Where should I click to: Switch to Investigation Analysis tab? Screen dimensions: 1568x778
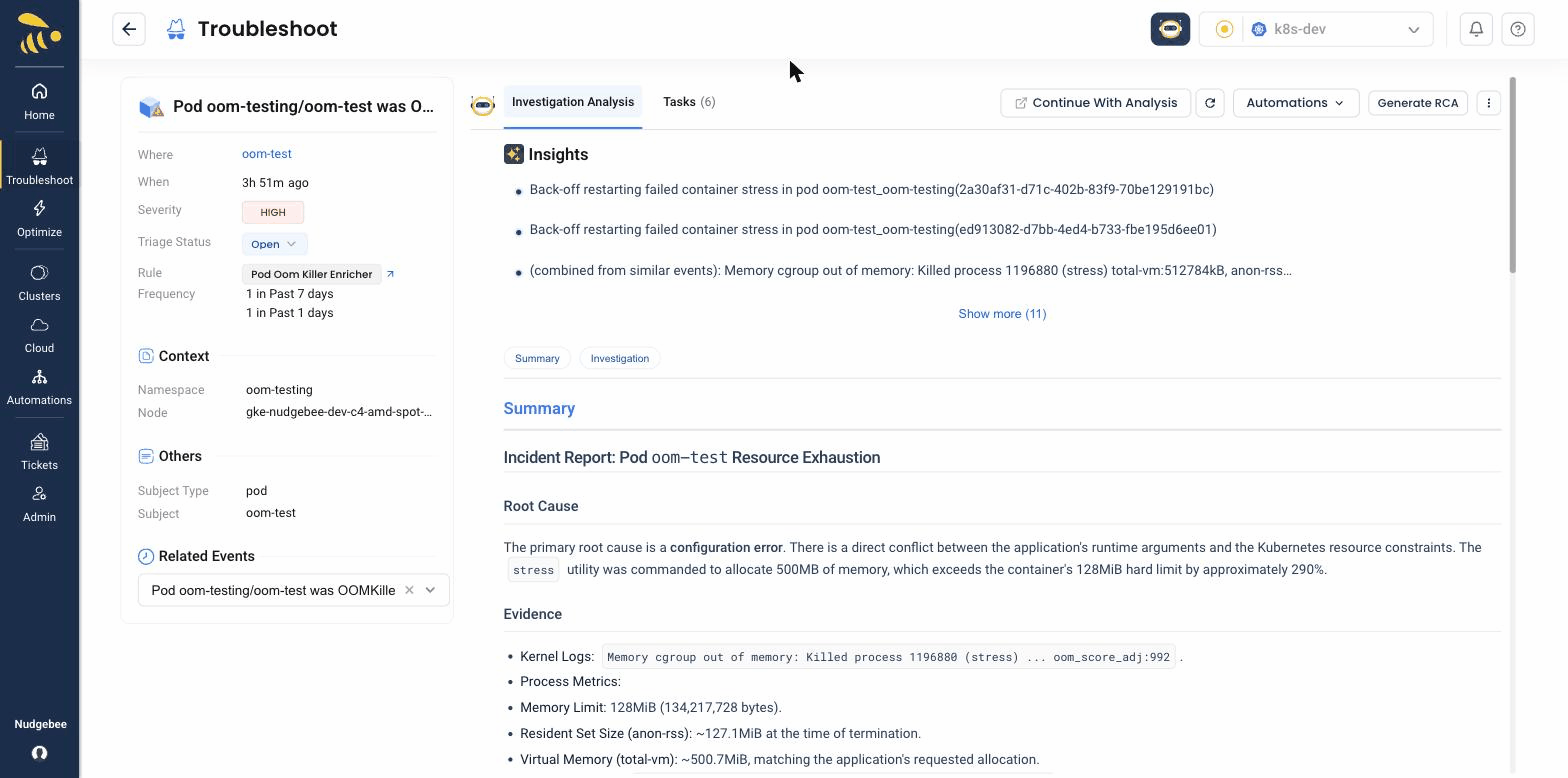(x=573, y=102)
